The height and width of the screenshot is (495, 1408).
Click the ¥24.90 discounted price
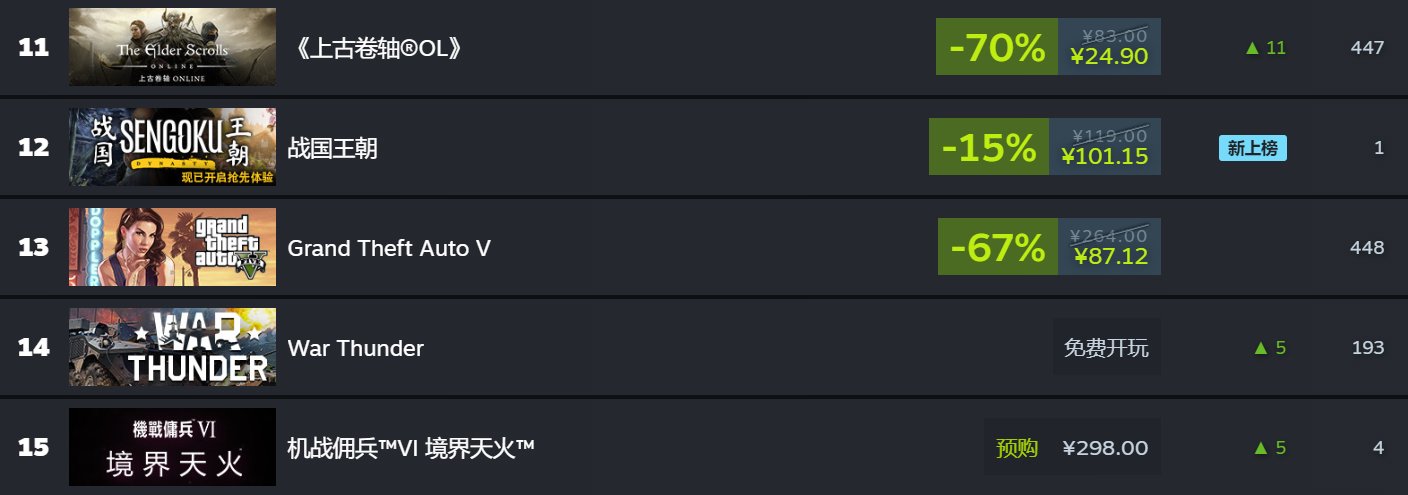click(1109, 57)
